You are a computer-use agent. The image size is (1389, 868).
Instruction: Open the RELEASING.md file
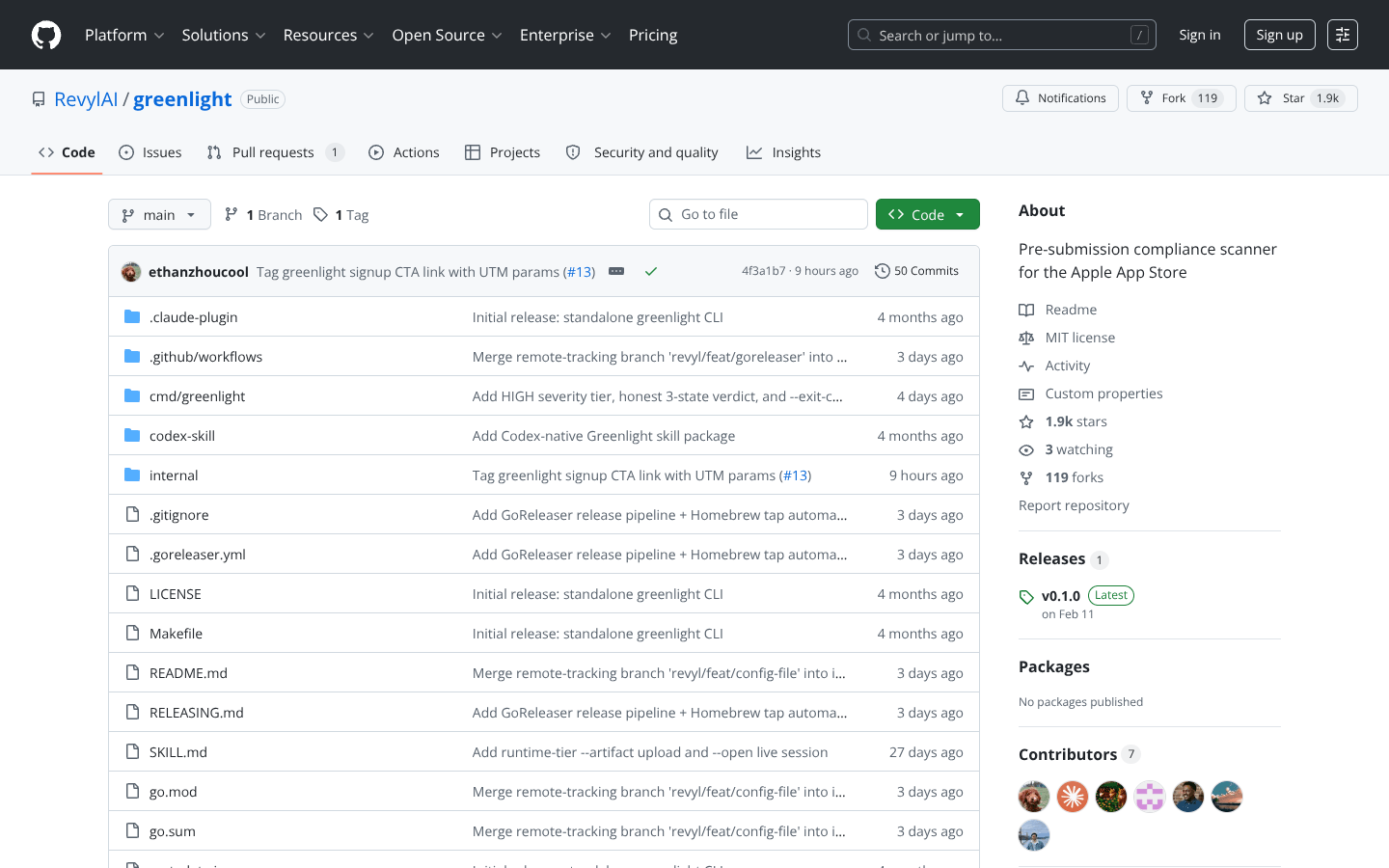(197, 712)
